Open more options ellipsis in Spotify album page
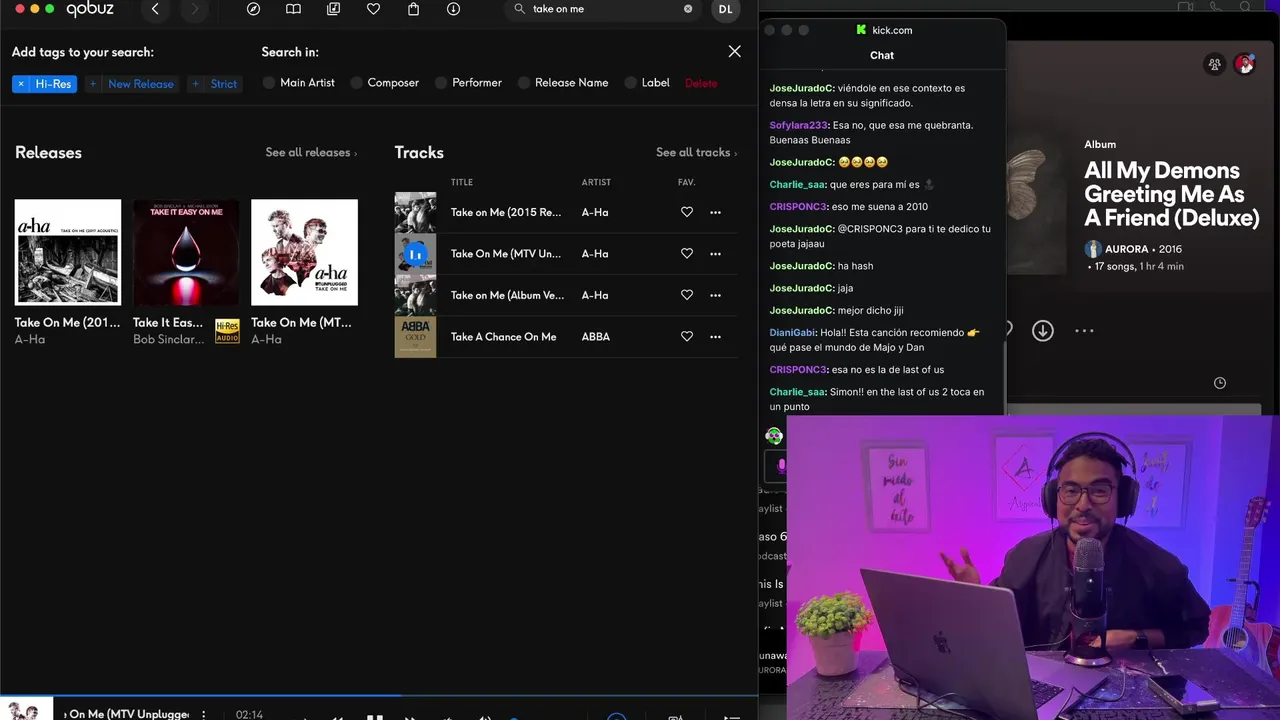Image resolution: width=1280 pixels, height=720 pixels. (1084, 331)
